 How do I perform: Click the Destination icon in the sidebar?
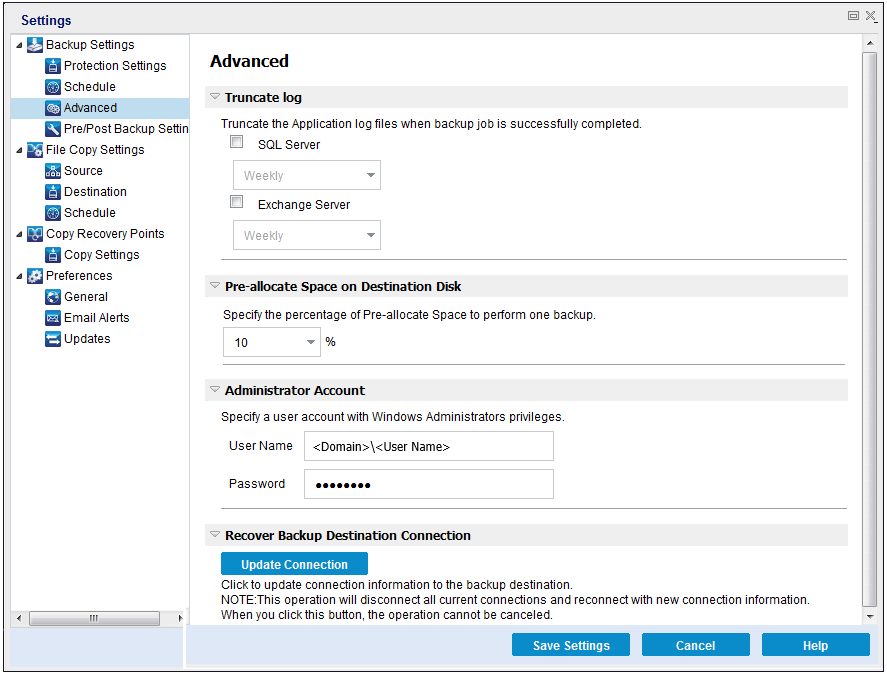click(x=52, y=191)
